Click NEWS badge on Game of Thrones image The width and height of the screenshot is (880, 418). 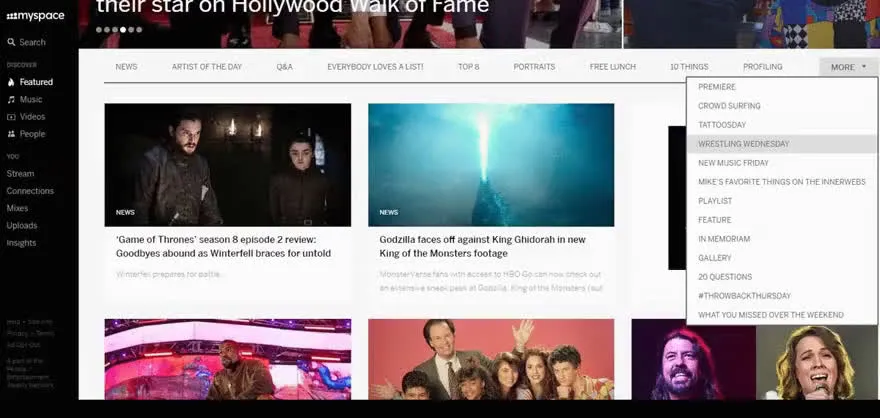click(125, 213)
